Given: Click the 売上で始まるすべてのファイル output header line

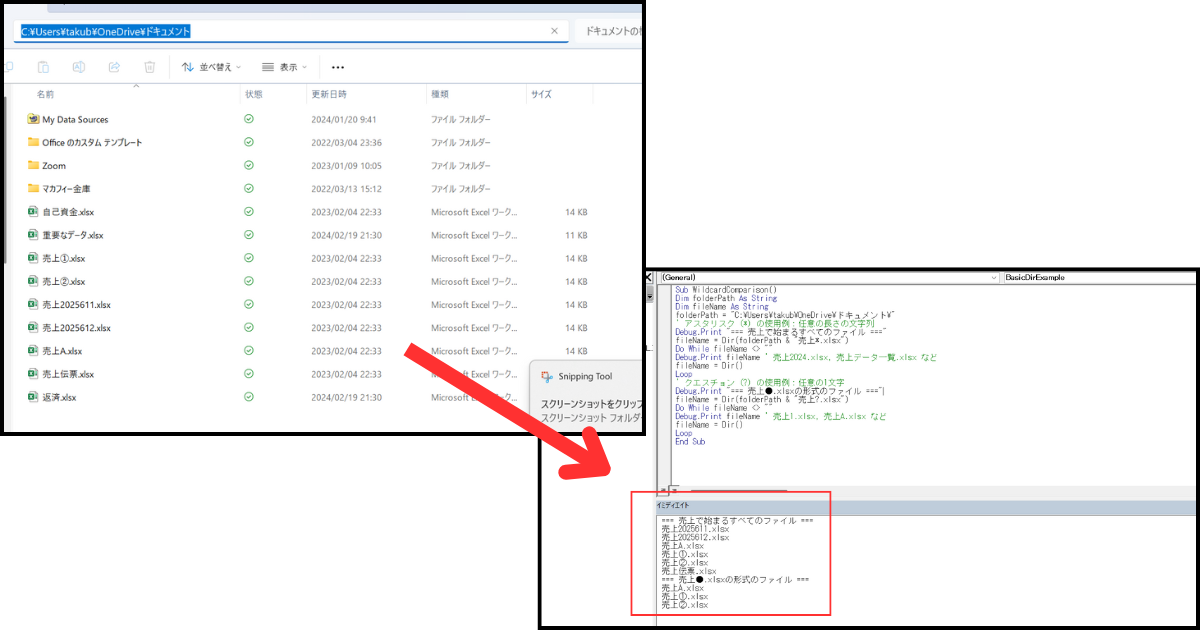Looking at the screenshot, I should [737, 521].
